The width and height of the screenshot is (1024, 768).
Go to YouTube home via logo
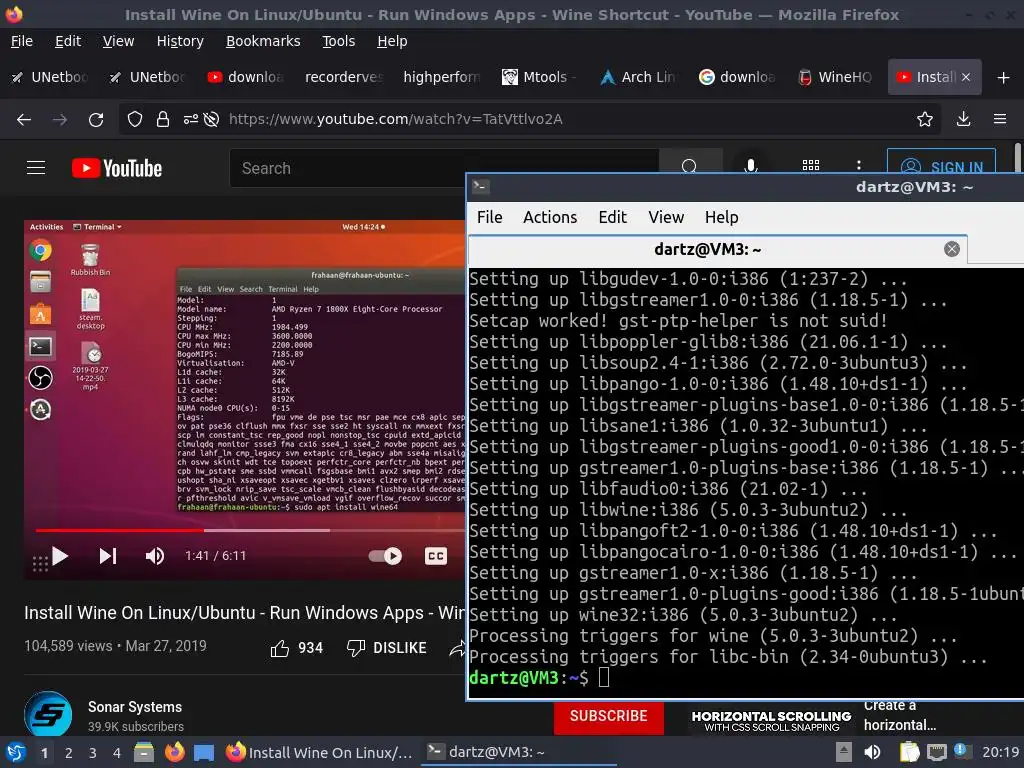pyautogui.click(x=117, y=168)
